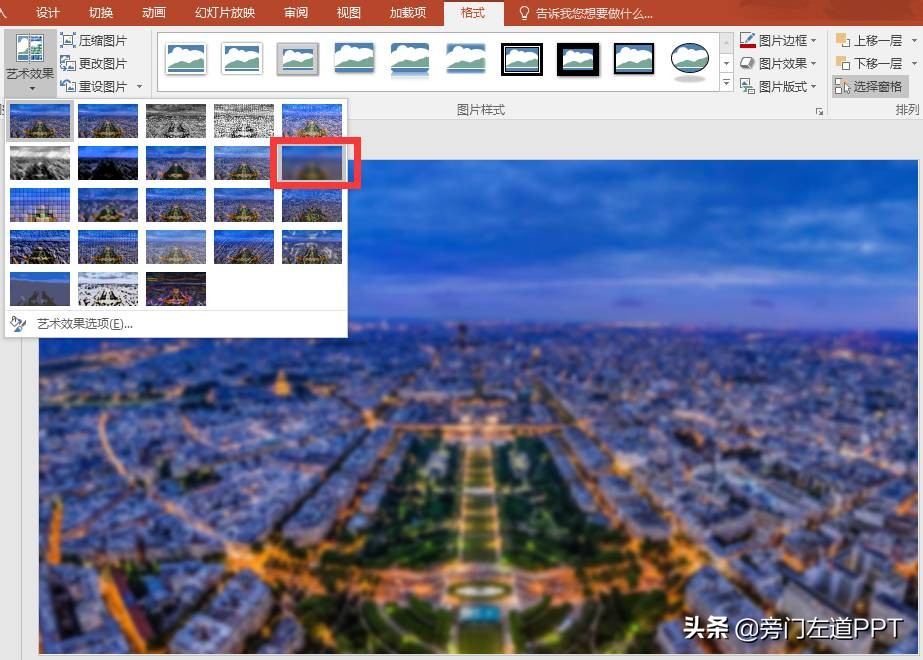This screenshot has height=660, width=923.
Task: Open 图片效果 (Picture Effects) dropdown
Action: [x=778, y=63]
